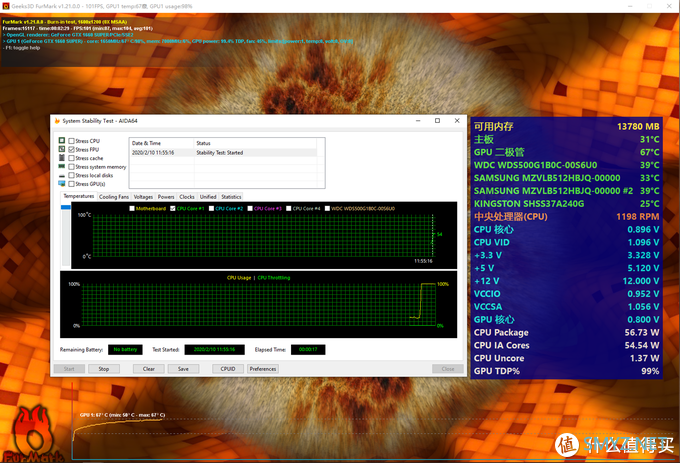680x463 pixels.
Task: Toggle CPU Core #3 graph checkbox
Action: 250,209
